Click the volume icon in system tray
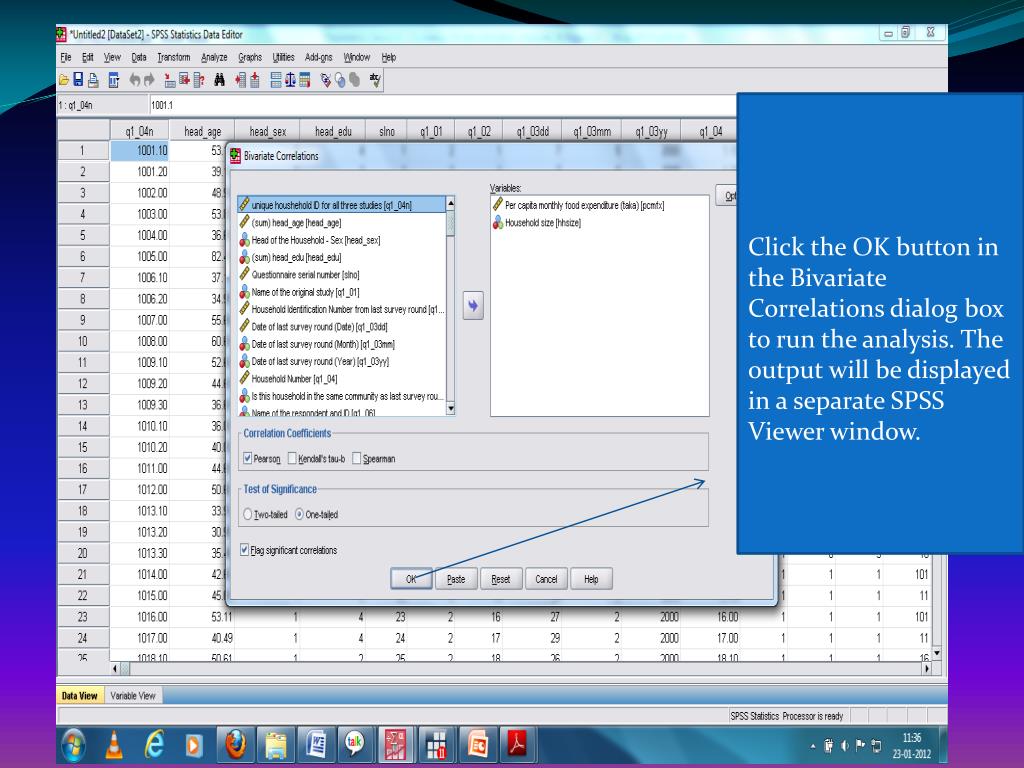The image size is (1024, 768). (x=844, y=745)
